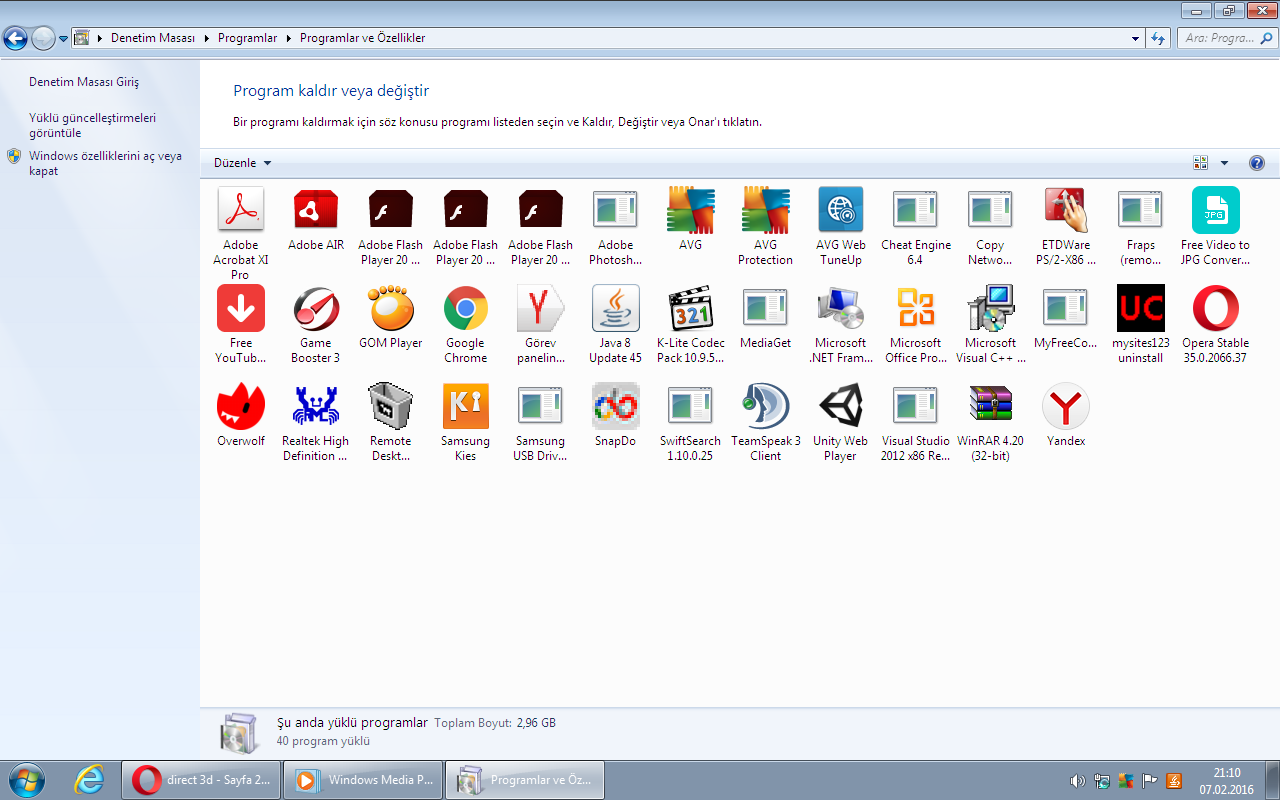Open Yüklü güncelleştirmeleri görüntüle link
This screenshot has width=1280, height=800.
(x=92, y=125)
